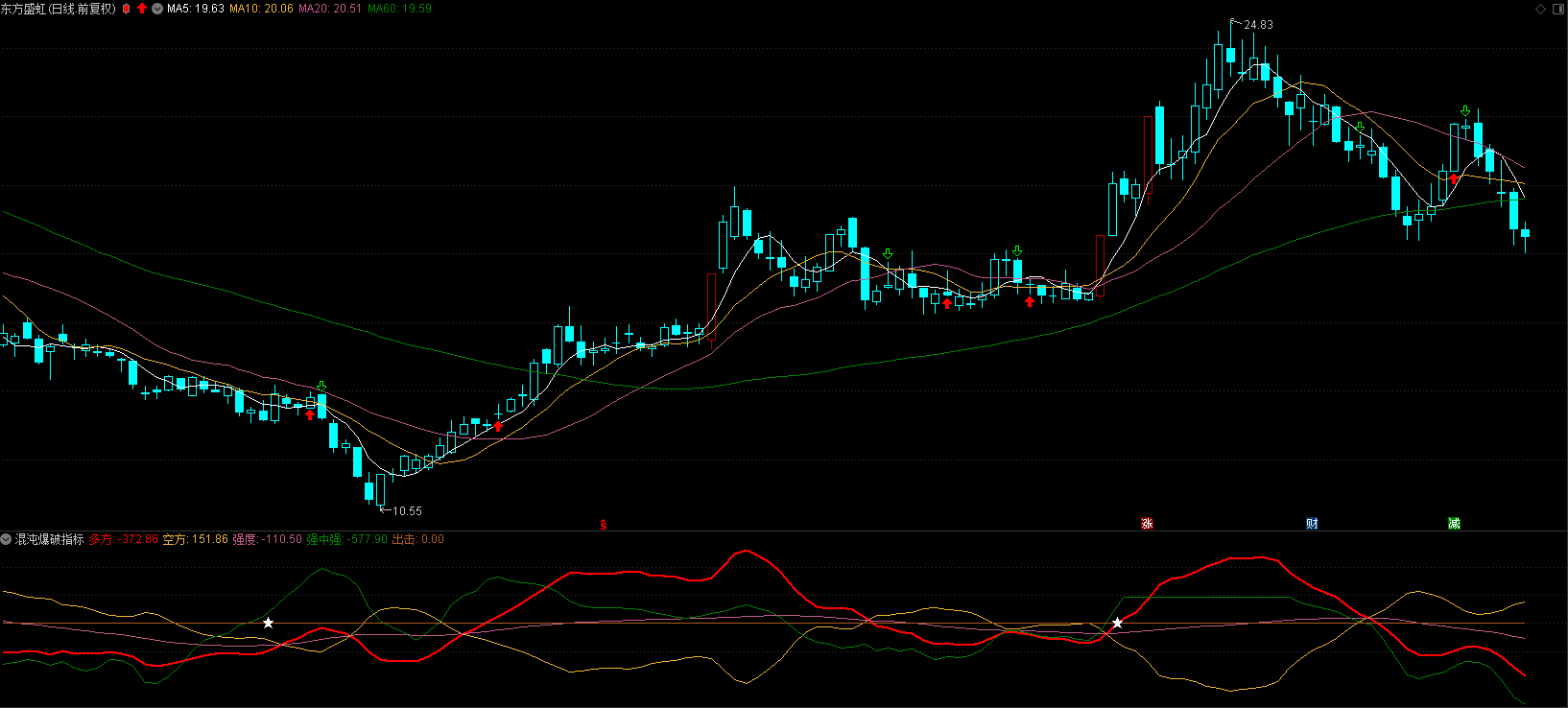Viewport: 1568px width, 708px height.
Task: Toggle the side panel icon at top right
Action: [1557, 9]
